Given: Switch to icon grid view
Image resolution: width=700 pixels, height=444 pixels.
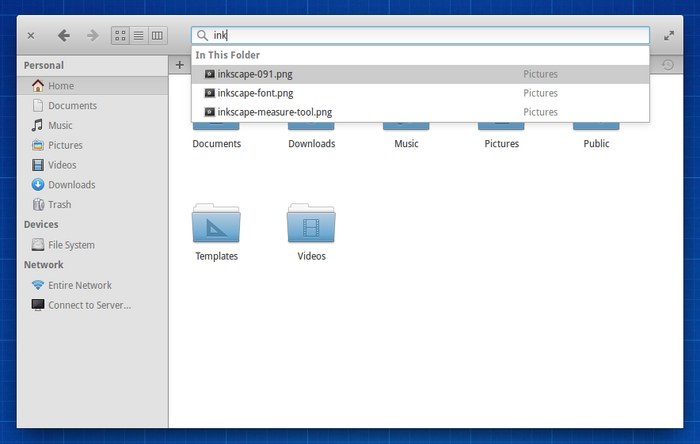Looking at the screenshot, I should 120,35.
